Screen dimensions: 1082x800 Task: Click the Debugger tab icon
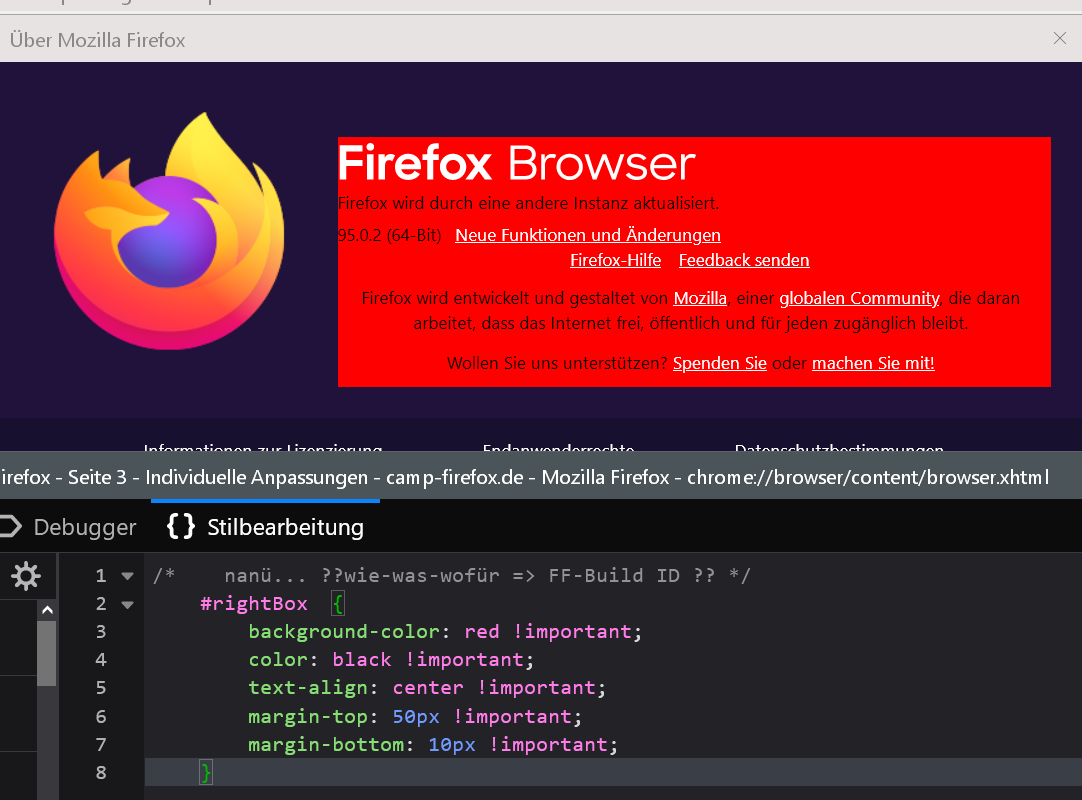coord(10,526)
